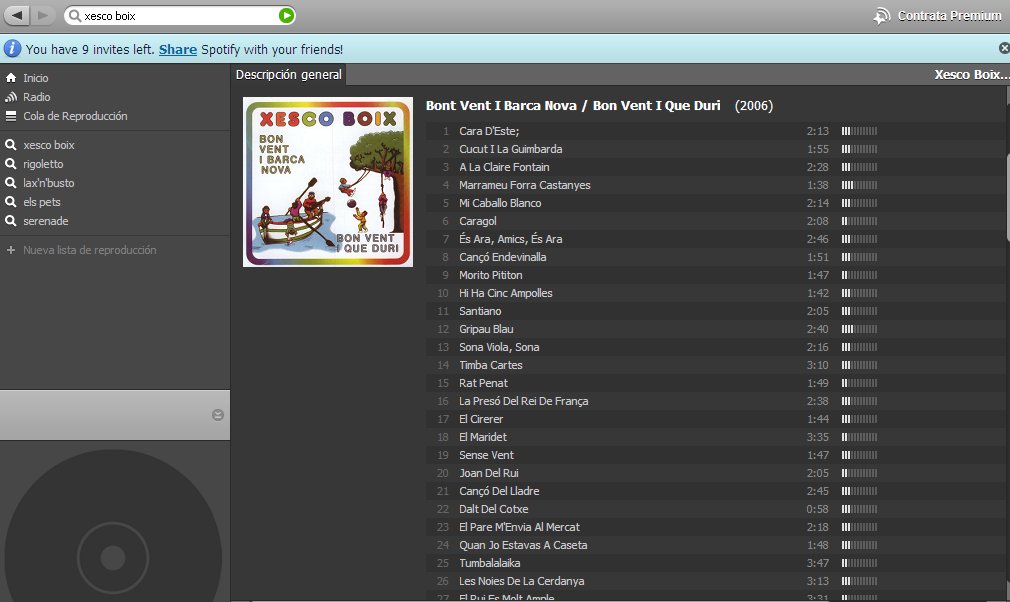Open Radio in the sidebar
Viewport: 1010px width, 602px height.
pos(37,97)
